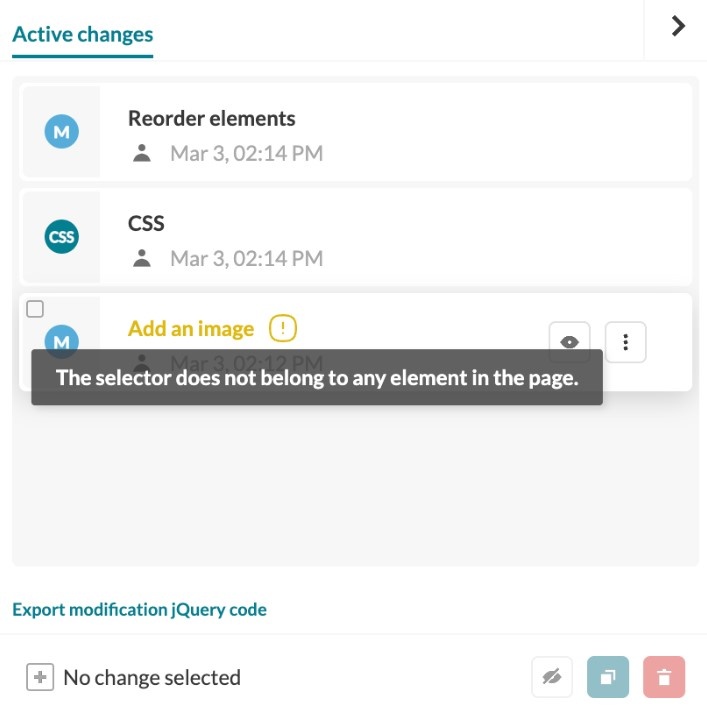707x708 pixels.
Task: Collapse the panel with the right chevron
Action: pyautogui.click(x=678, y=26)
